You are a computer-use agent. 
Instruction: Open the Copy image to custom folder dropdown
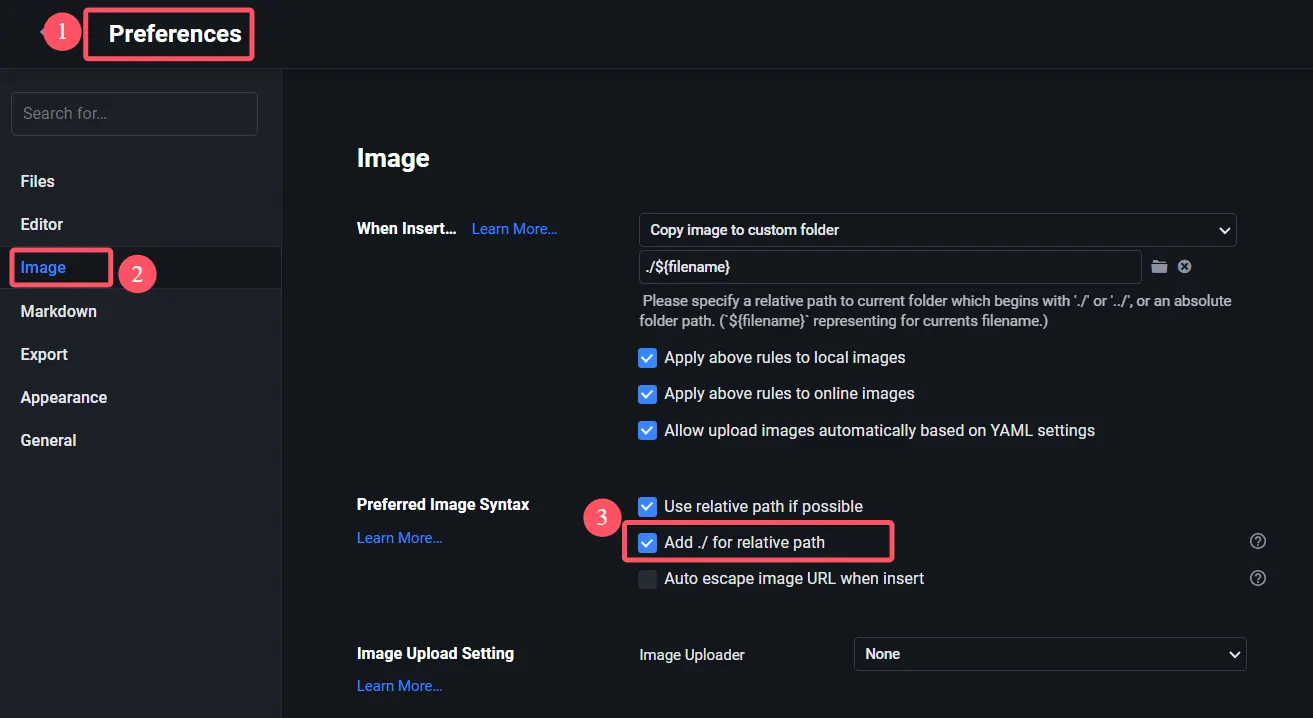tap(937, 230)
